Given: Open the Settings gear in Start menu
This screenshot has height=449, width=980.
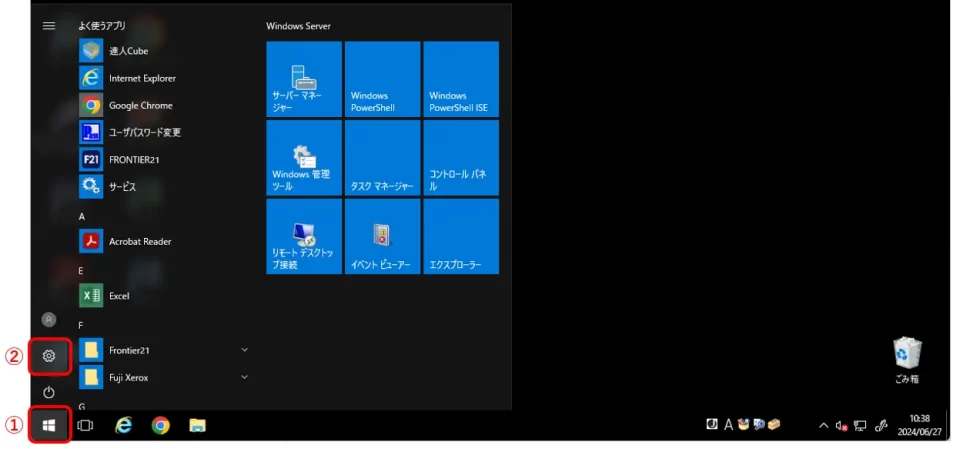Looking at the screenshot, I should (x=49, y=356).
